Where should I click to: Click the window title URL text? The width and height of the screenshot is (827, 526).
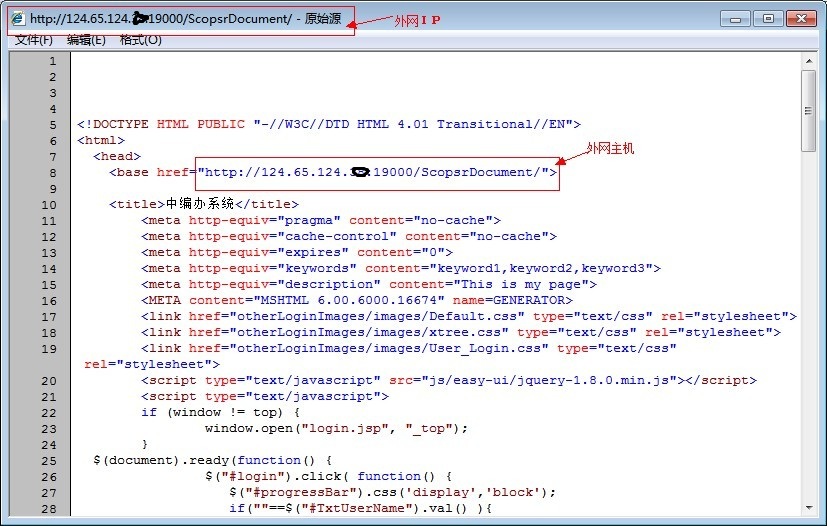click(160, 18)
